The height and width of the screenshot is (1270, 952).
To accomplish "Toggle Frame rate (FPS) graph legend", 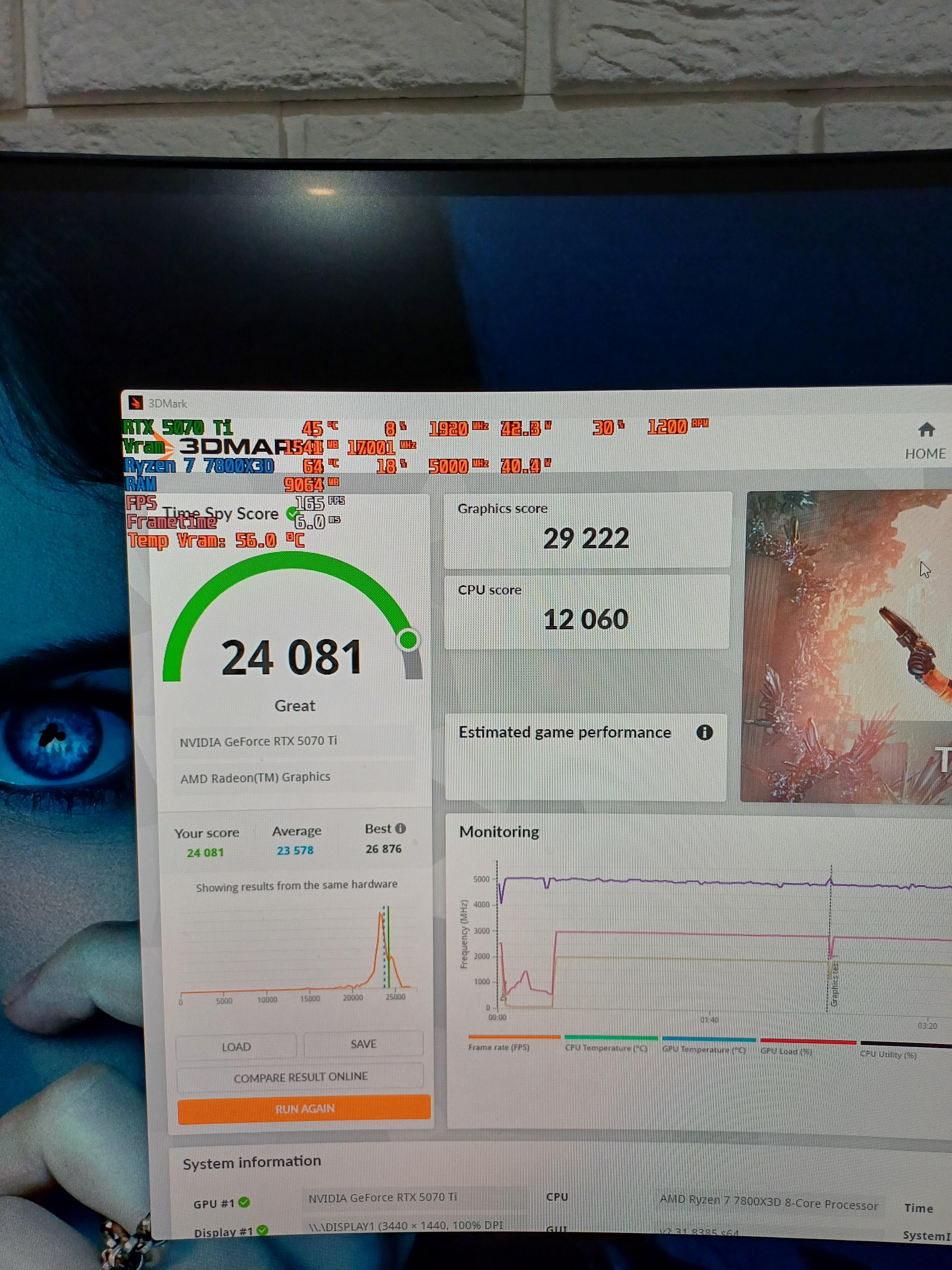I will [x=499, y=1047].
